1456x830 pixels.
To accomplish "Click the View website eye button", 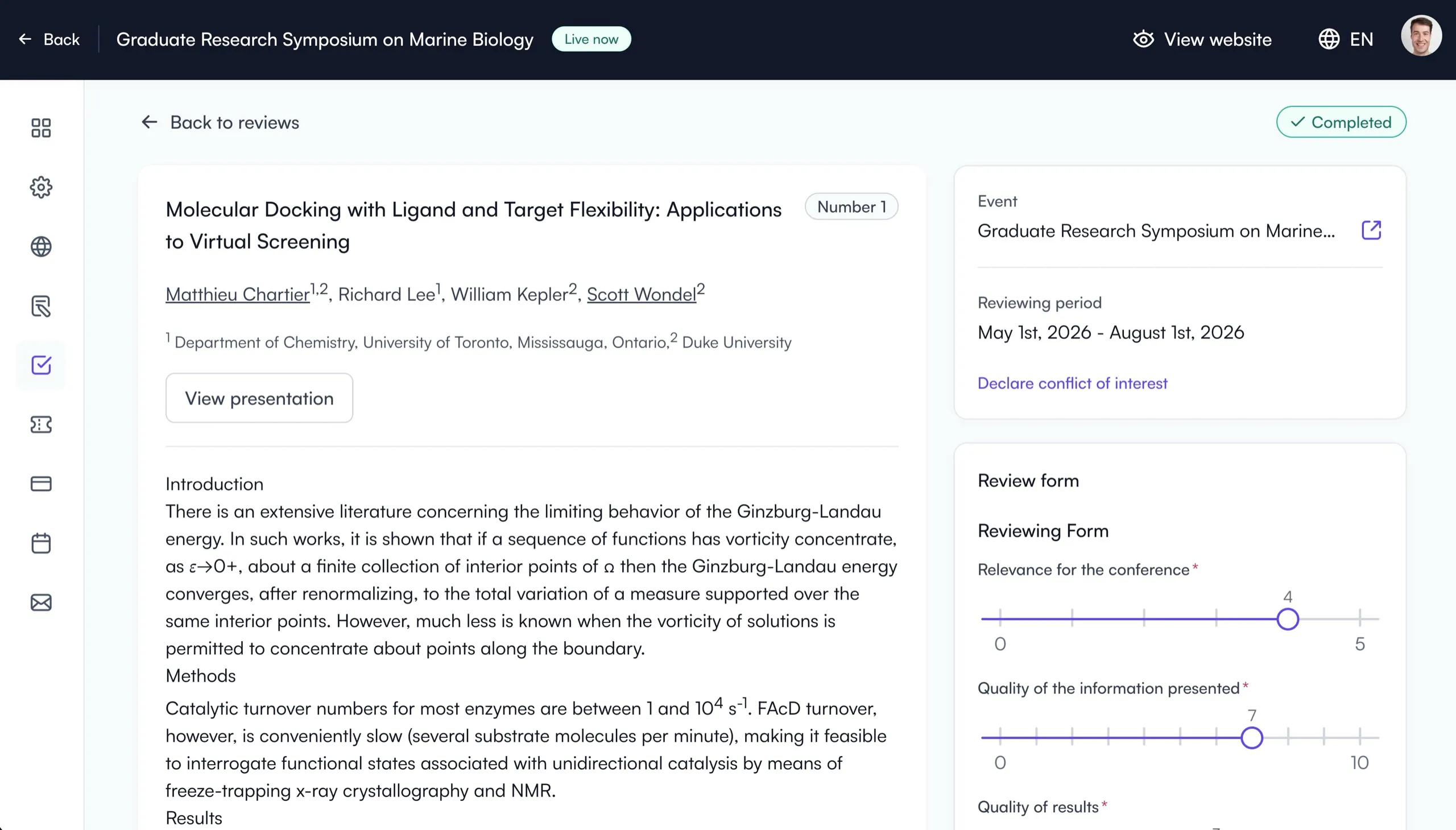I will (1202, 39).
